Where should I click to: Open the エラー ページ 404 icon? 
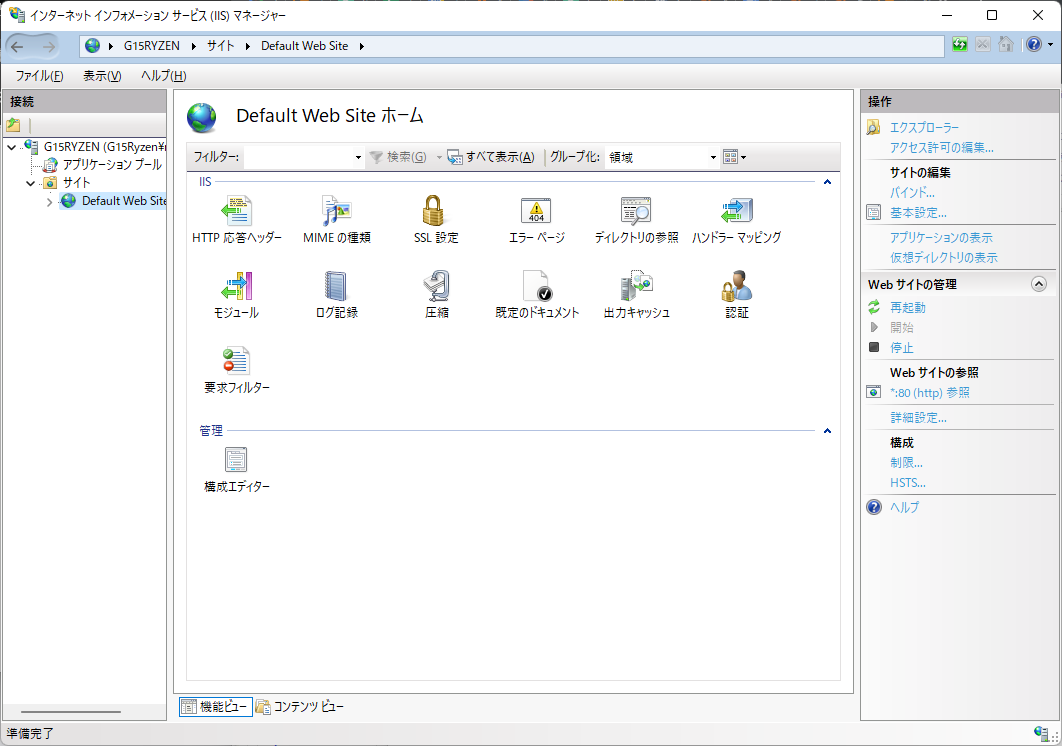[536, 211]
